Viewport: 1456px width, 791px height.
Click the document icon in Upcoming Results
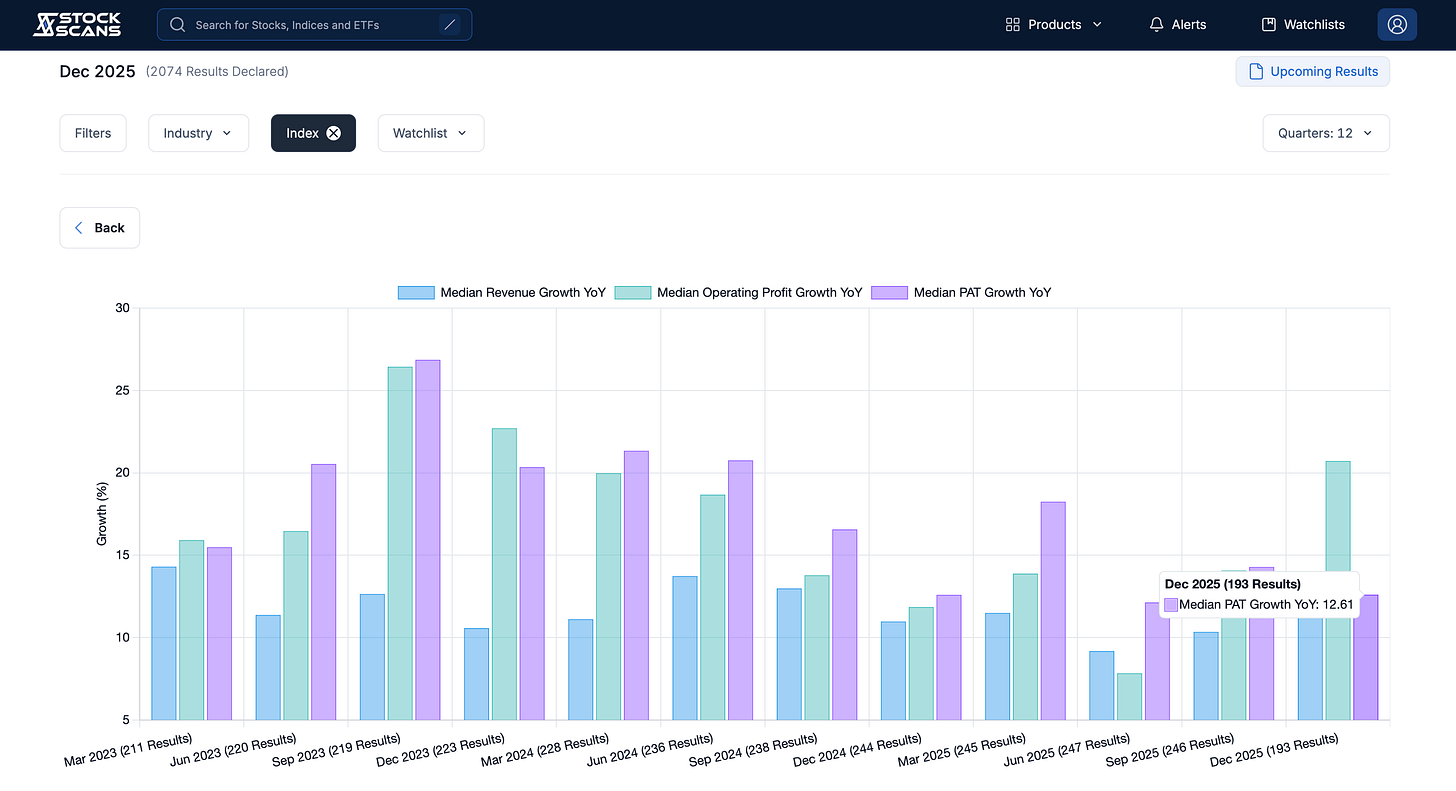tap(1256, 71)
